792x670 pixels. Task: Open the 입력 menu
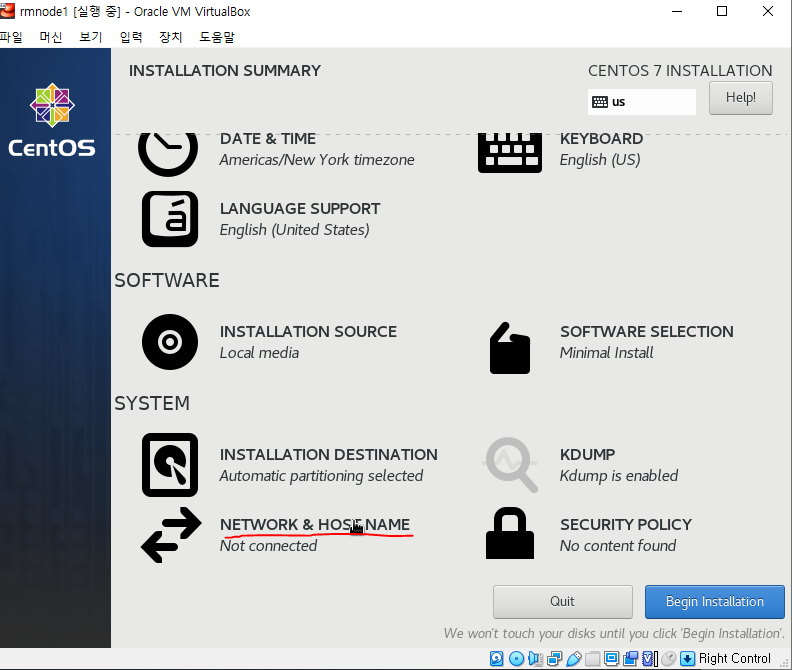tap(131, 37)
